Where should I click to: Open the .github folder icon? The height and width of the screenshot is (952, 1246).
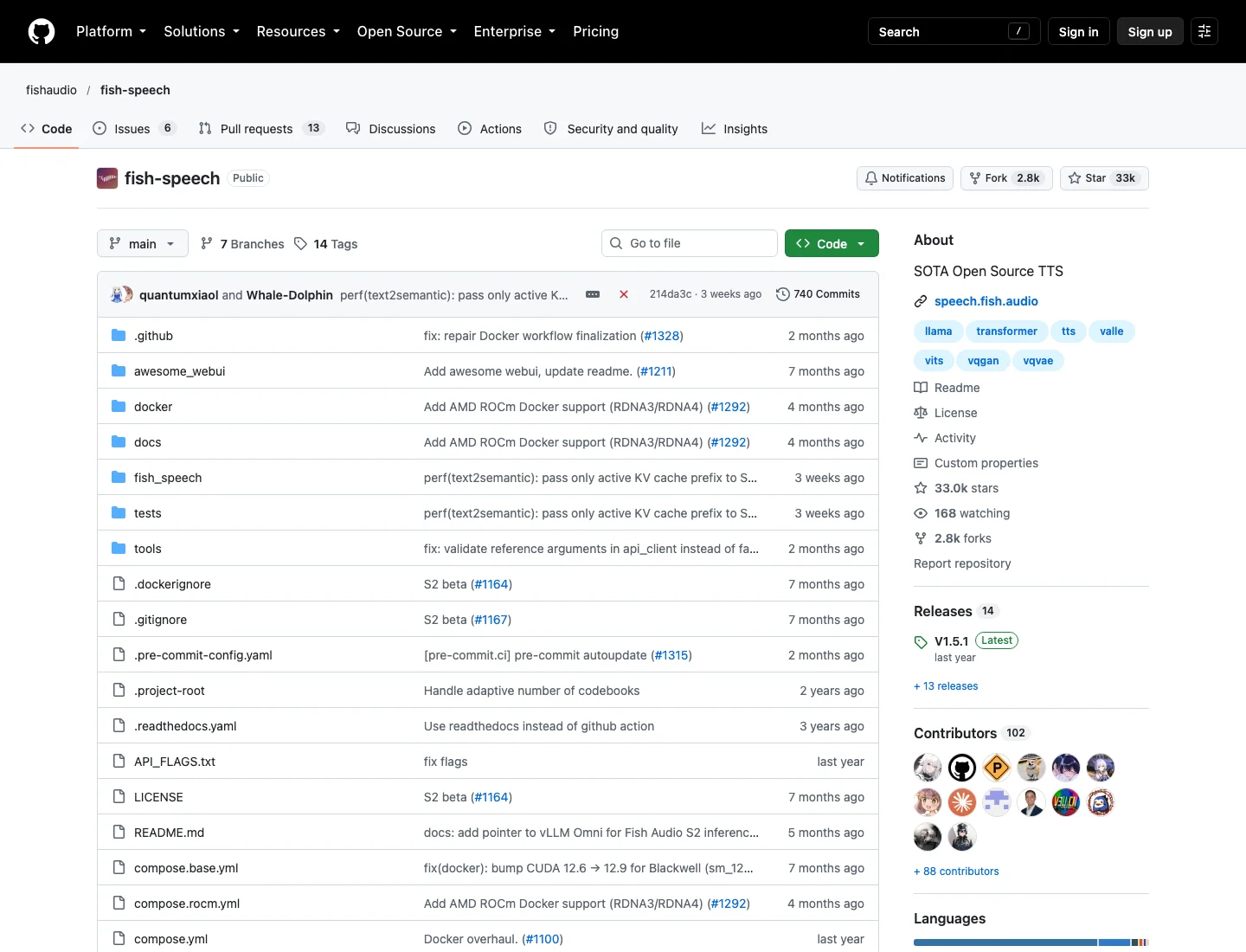(x=119, y=336)
